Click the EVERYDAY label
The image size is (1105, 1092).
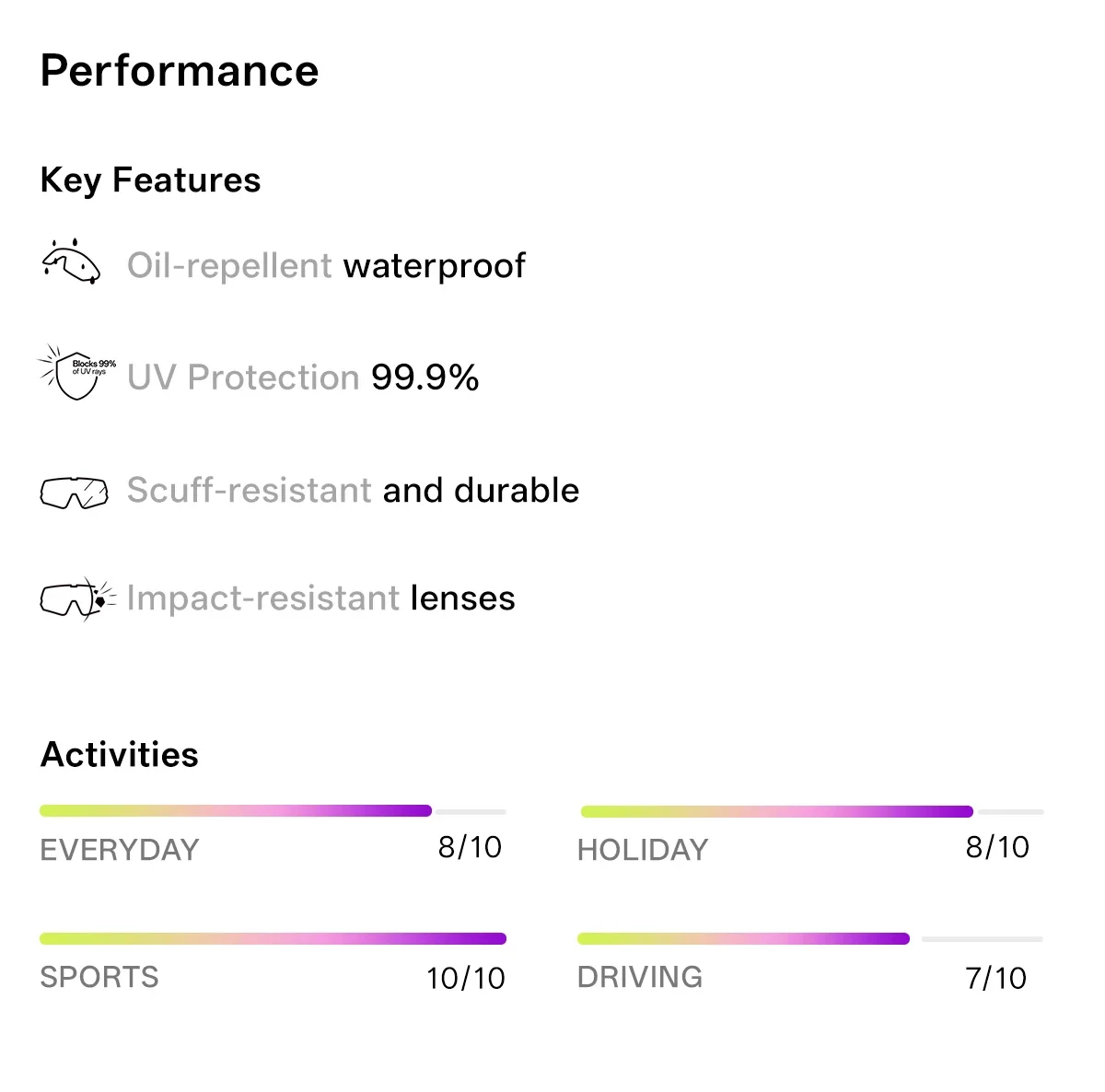coord(120,850)
